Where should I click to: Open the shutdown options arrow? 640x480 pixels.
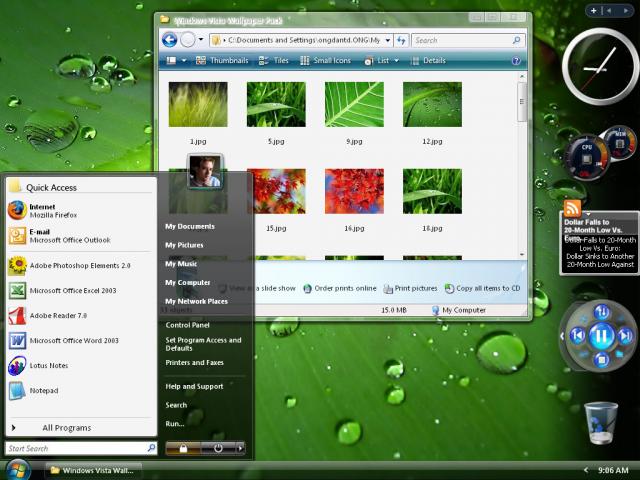click(x=240, y=449)
